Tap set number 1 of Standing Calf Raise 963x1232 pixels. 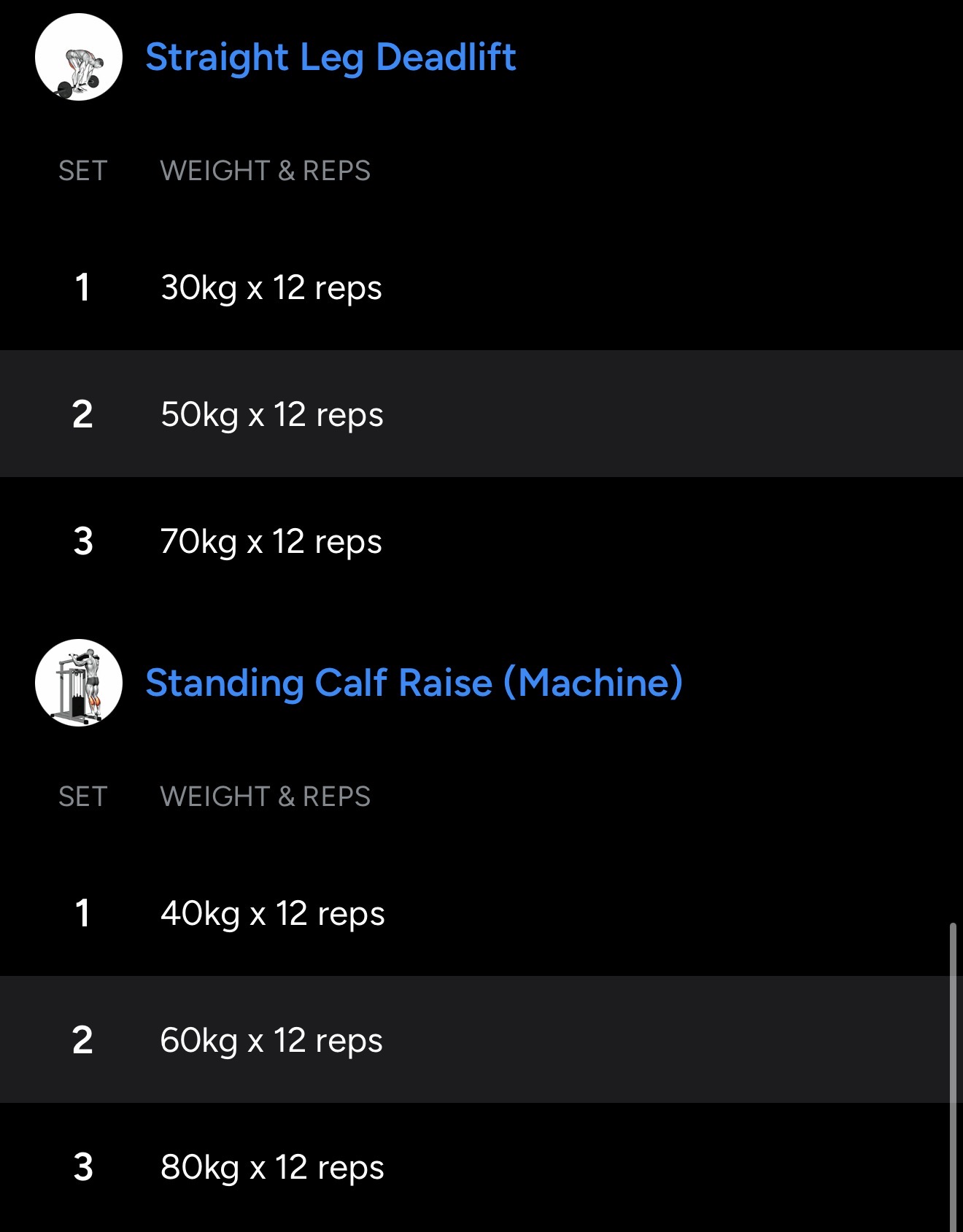[82, 913]
